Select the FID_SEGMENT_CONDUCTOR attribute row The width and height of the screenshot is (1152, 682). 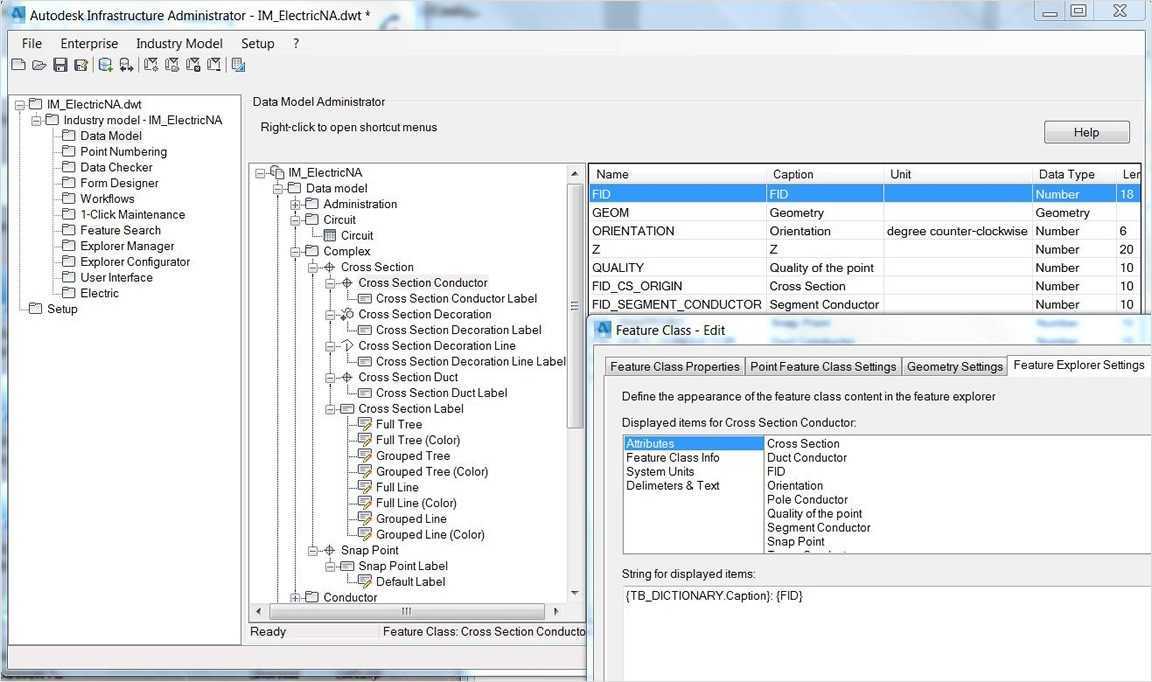865,304
